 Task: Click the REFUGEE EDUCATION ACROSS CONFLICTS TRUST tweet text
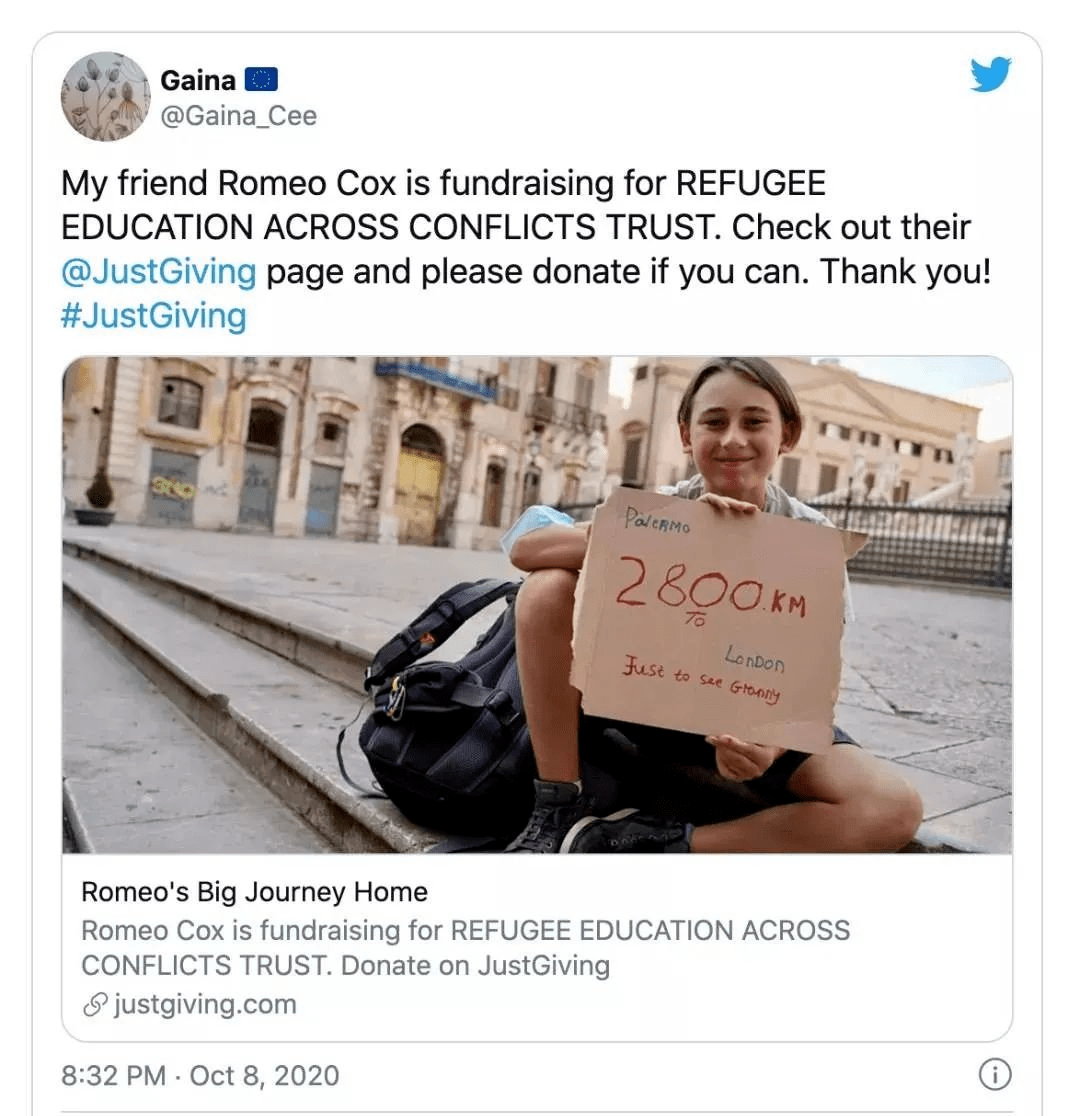coord(443,206)
